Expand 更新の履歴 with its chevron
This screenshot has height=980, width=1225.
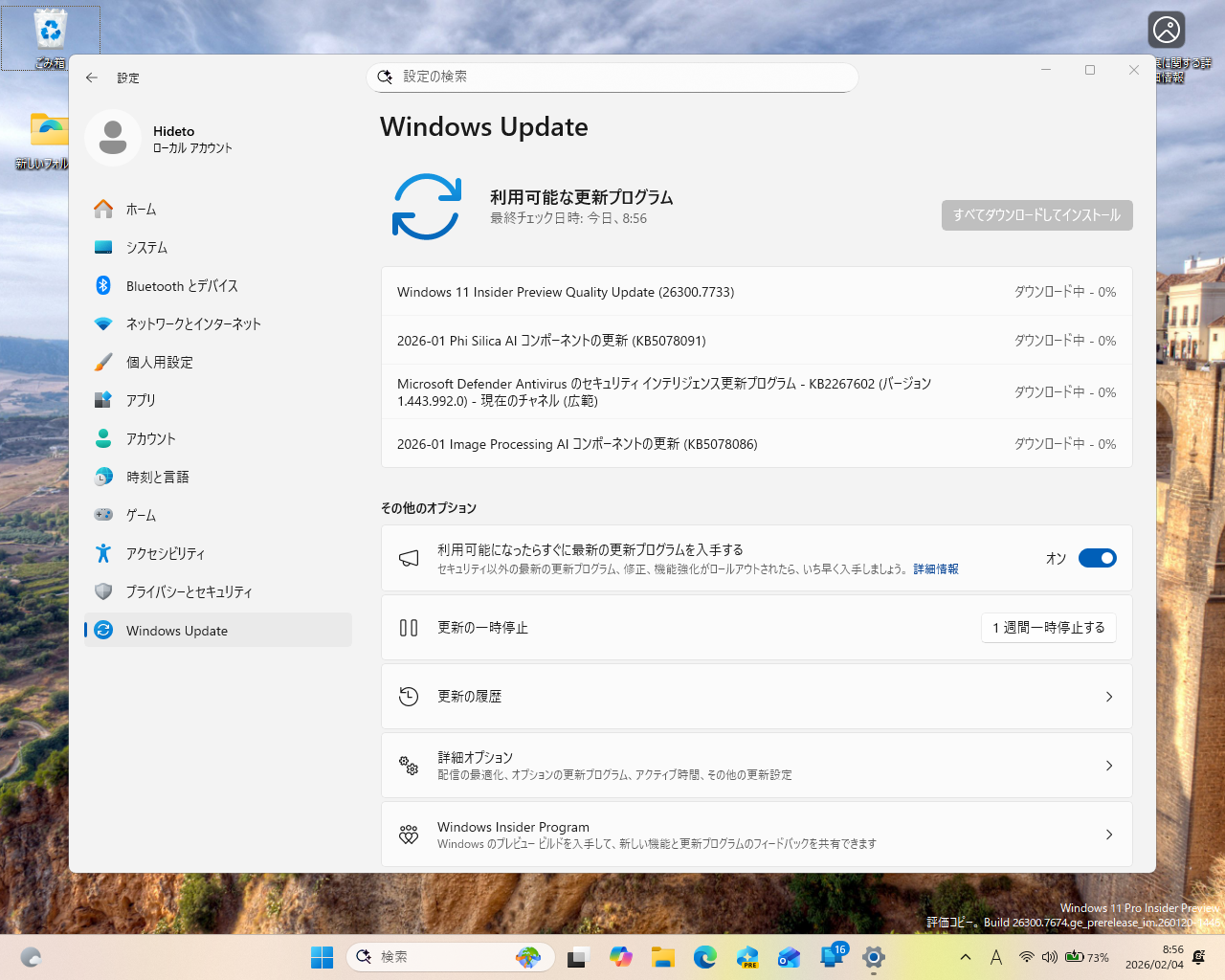coord(1108,696)
